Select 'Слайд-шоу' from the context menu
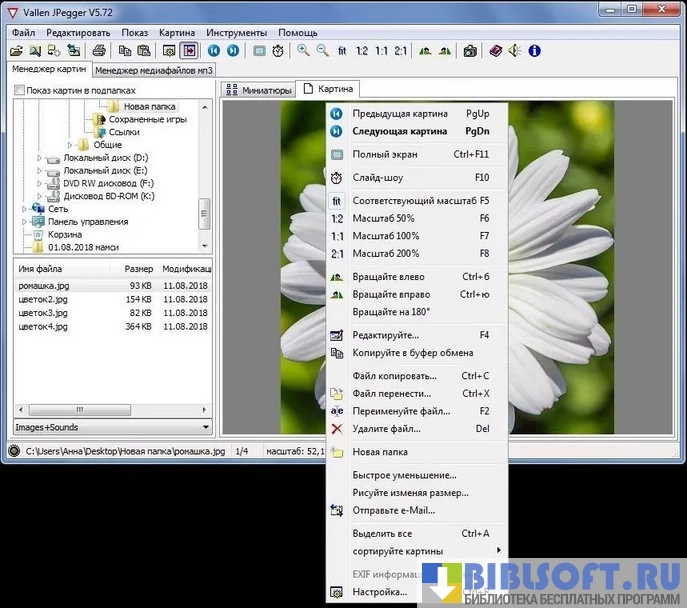Viewport: 687px width, 608px height. point(377,178)
